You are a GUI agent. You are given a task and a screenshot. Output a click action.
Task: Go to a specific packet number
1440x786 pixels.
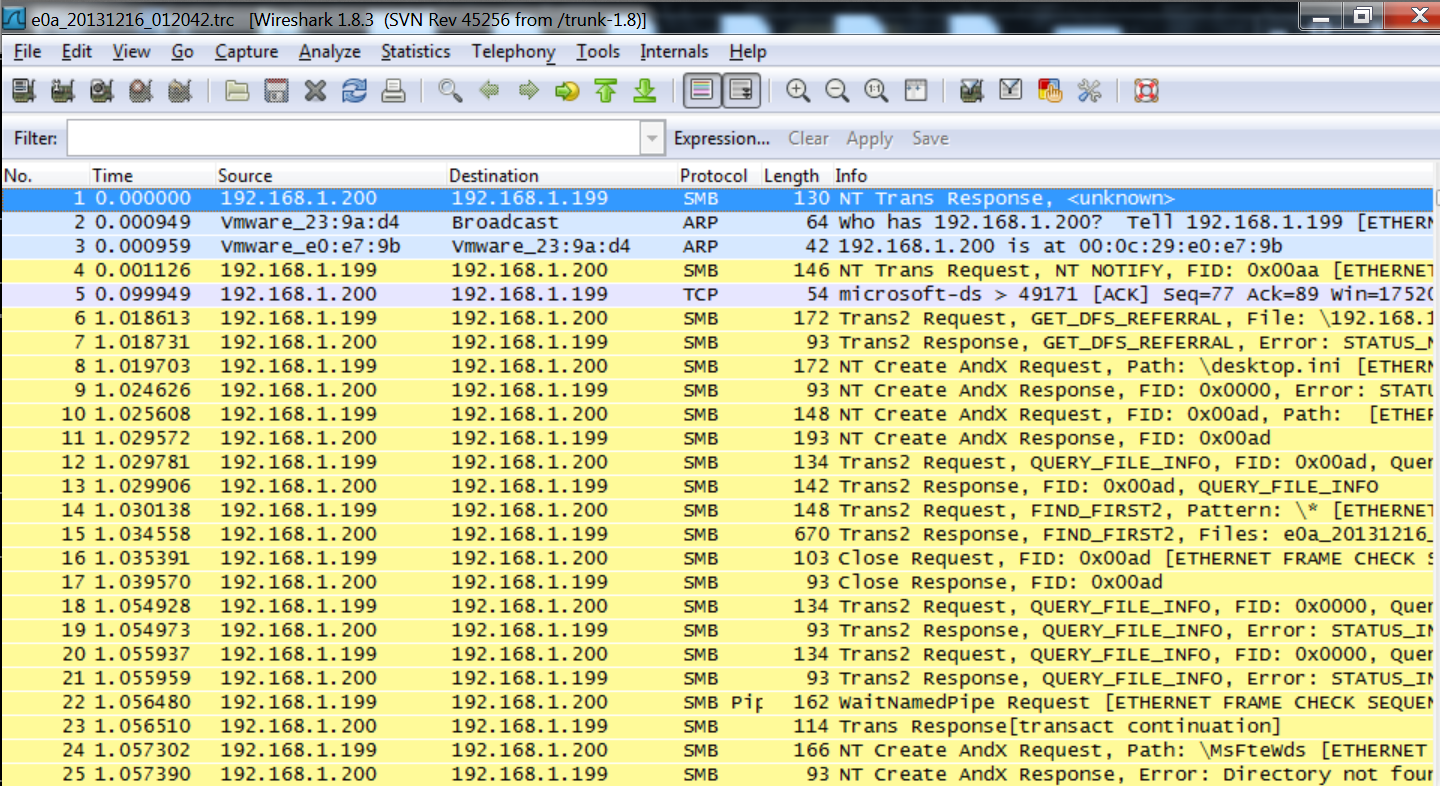tap(567, 91)
